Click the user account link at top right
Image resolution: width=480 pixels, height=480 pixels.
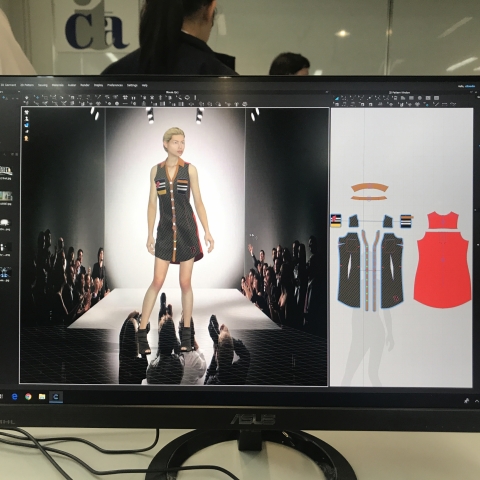point(470,86)
